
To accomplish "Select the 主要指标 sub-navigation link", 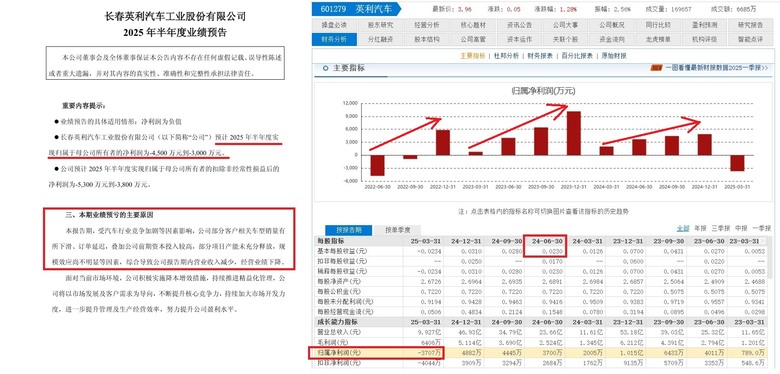I will 472,56.
